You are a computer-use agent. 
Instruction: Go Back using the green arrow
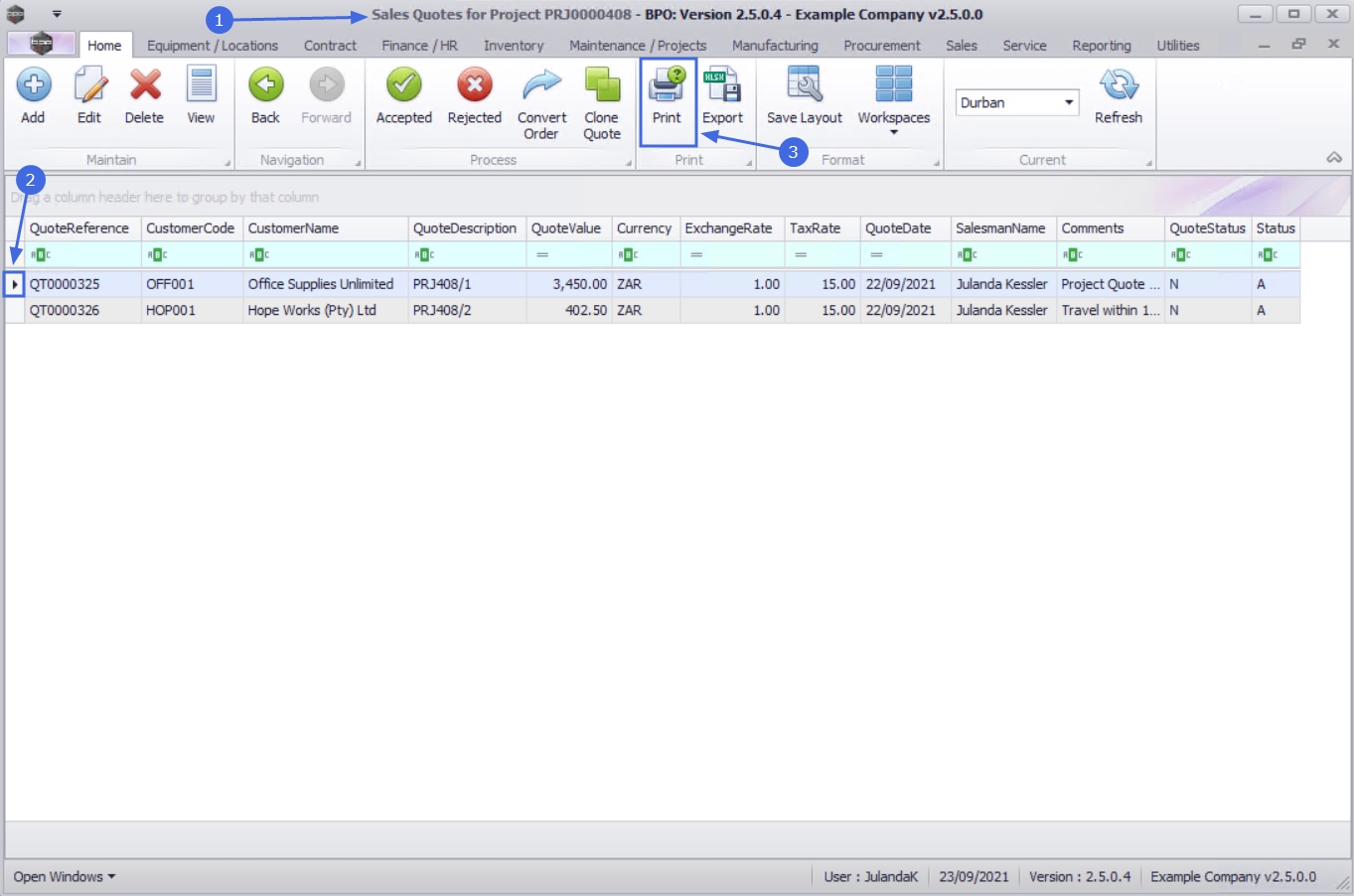point(265,85)
